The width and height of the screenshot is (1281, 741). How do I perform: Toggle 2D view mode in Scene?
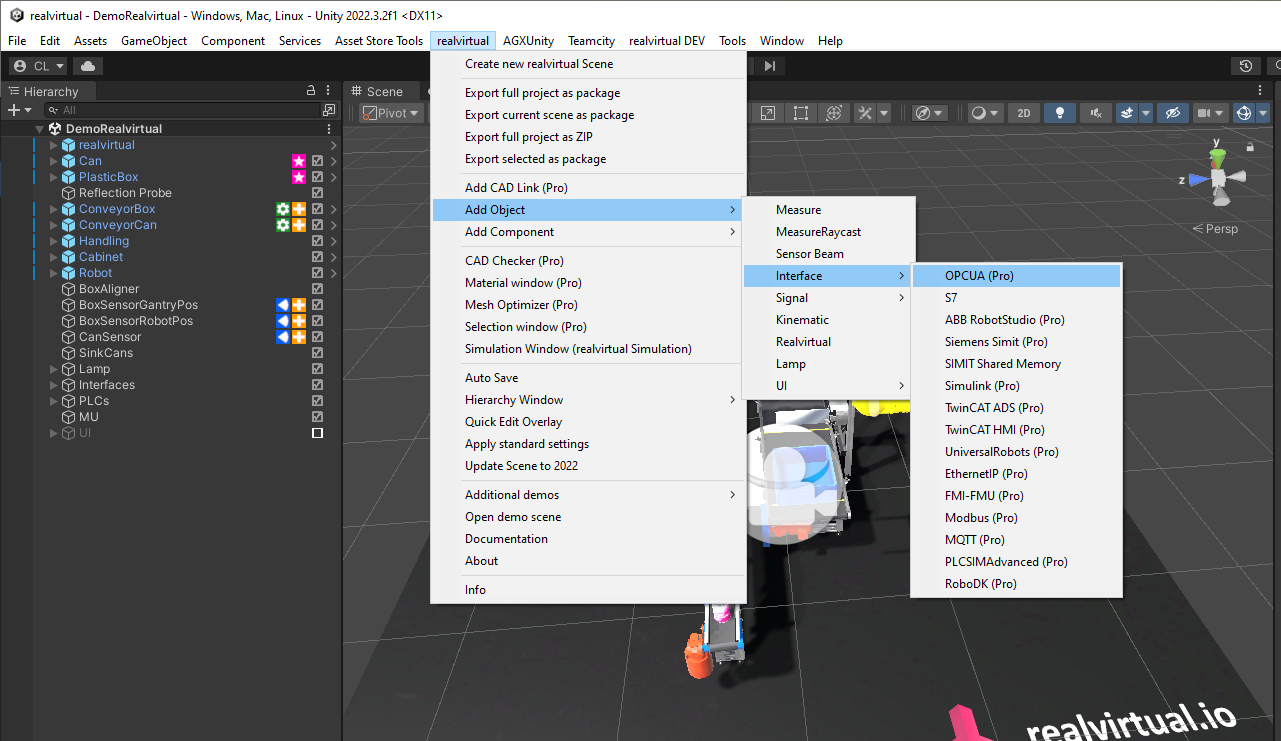coord(1023,113)
